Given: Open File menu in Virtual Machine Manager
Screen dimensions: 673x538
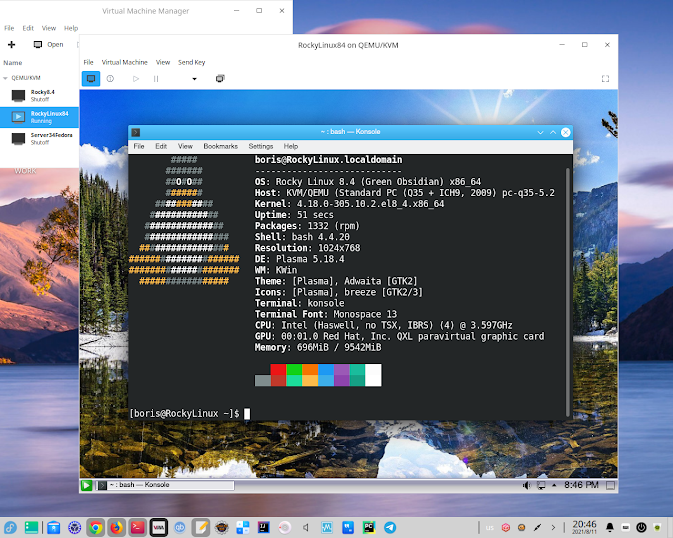Looking at the screenshot, I should (9, 28).
